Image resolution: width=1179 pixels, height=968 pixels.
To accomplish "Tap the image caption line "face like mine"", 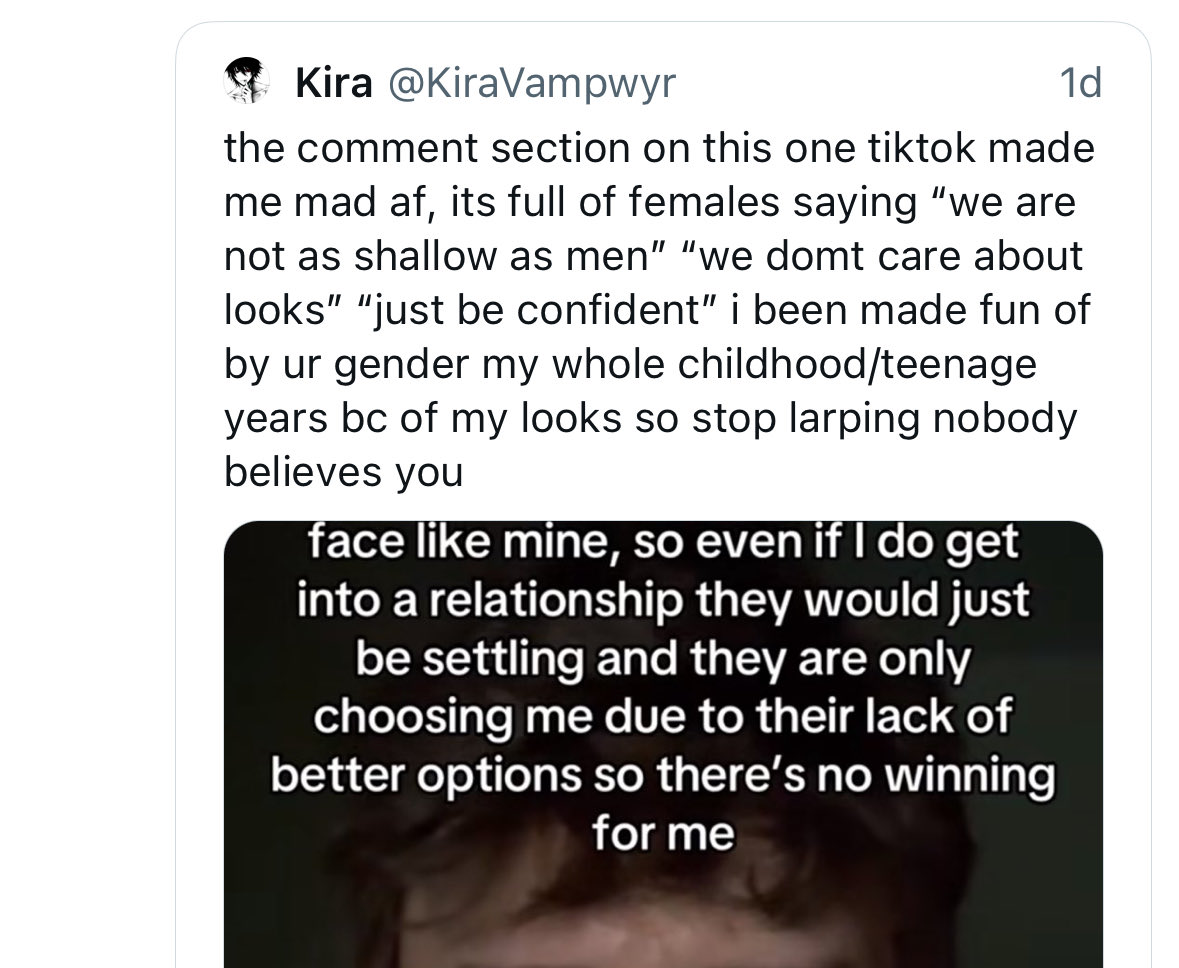I will pyautogui.click(x=663, y=543).
